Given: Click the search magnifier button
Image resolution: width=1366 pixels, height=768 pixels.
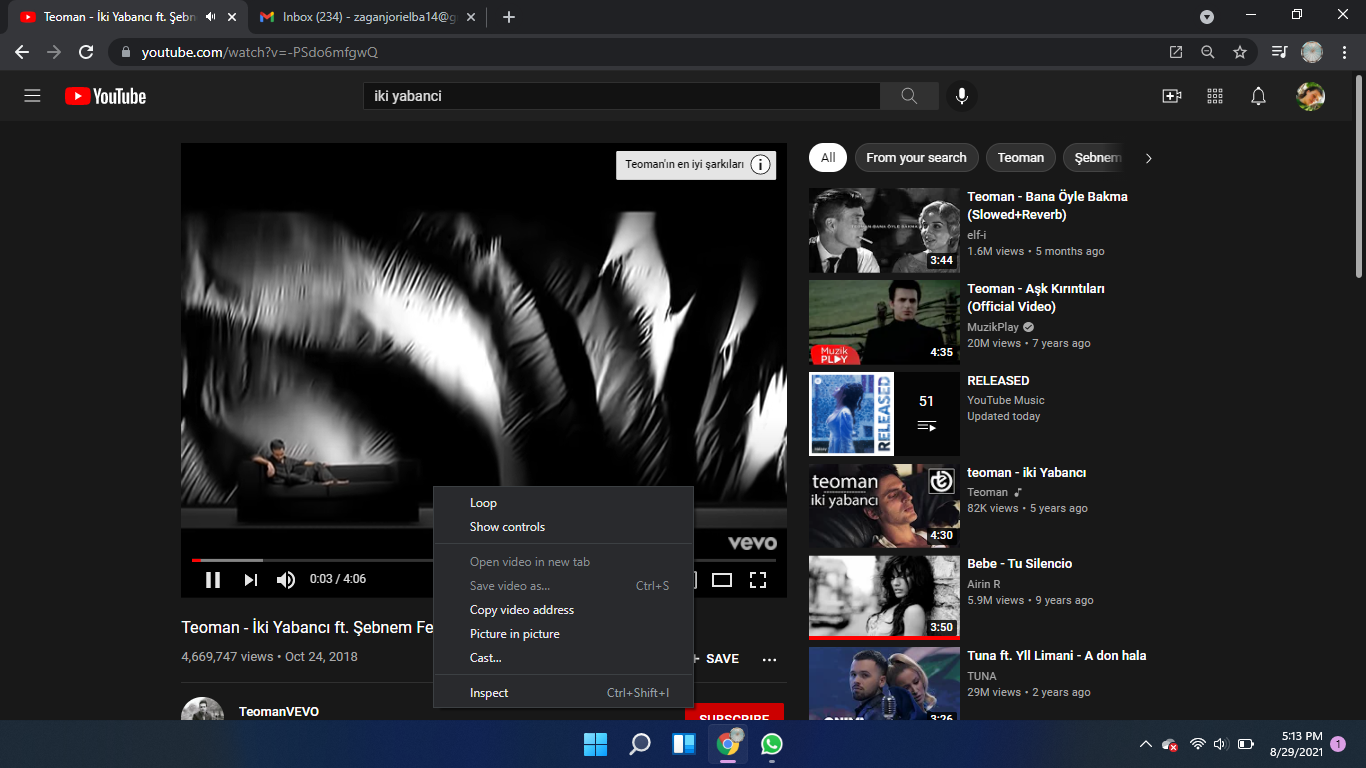Looking at the screenshot, I should pyautogui.click(x=909, y=96).
